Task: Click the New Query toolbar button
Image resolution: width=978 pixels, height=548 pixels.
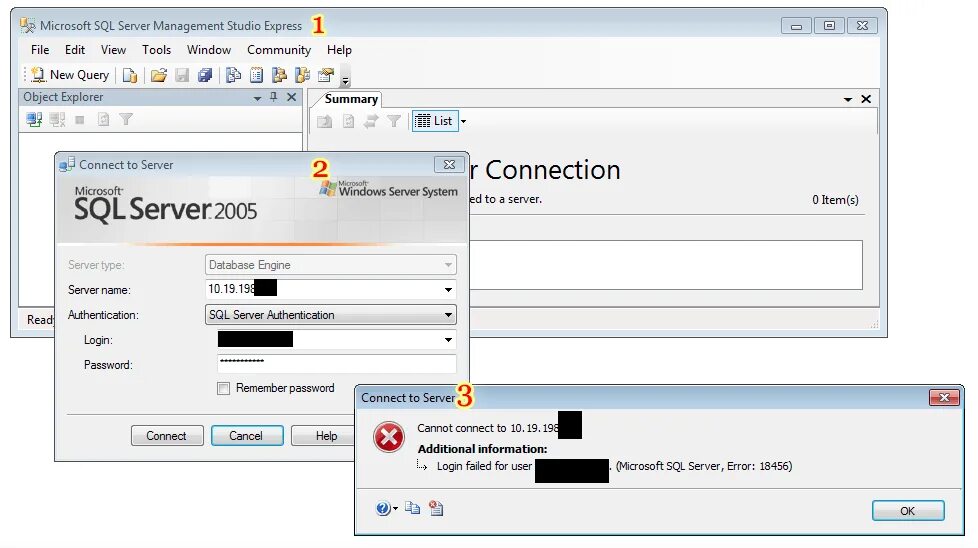Action: pos(70,75)
